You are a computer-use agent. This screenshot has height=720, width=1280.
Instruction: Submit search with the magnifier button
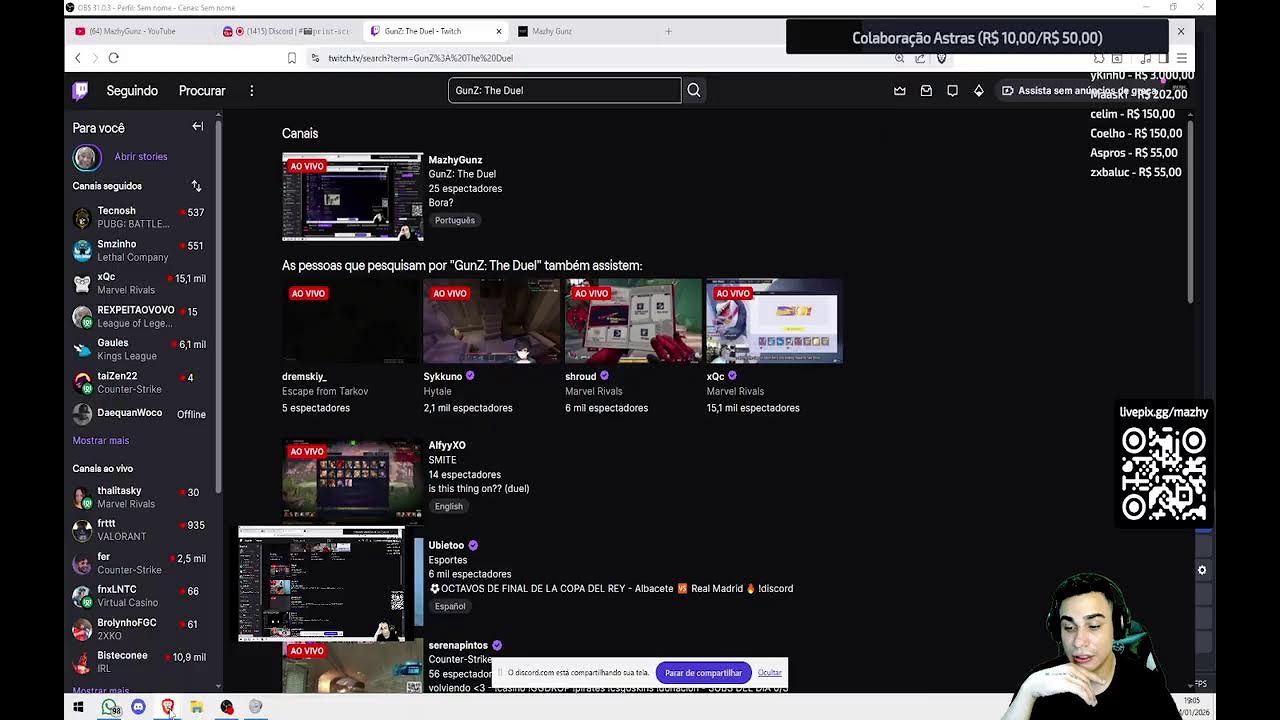coord(693,90)
